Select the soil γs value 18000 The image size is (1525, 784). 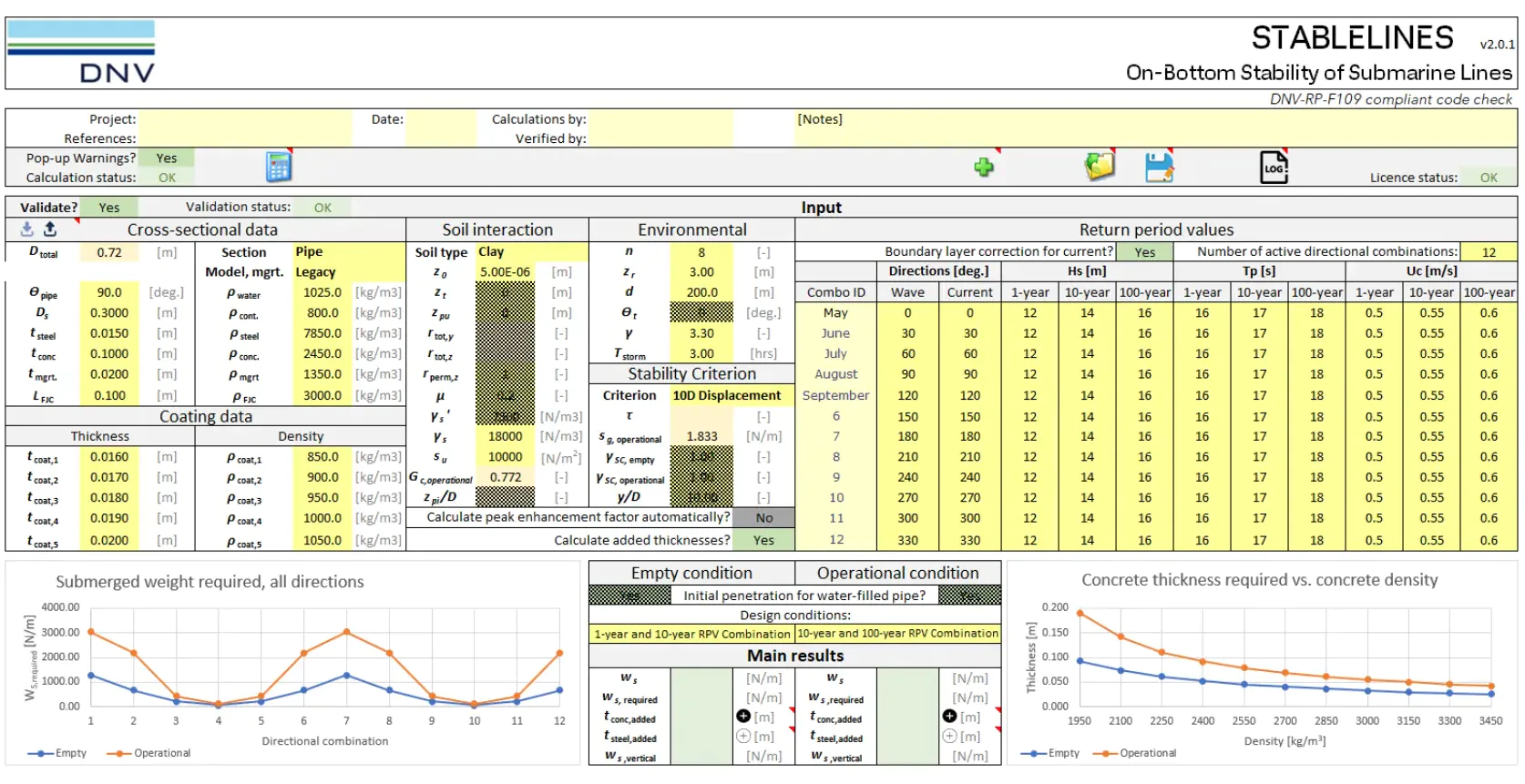click(505, 436)
